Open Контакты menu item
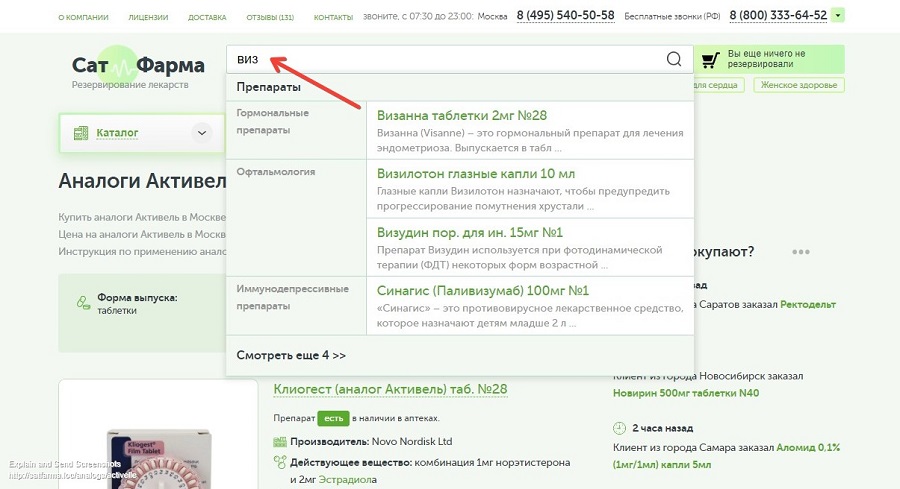Image resolution: width=900 pixels, height=489 pixels. 333,17
